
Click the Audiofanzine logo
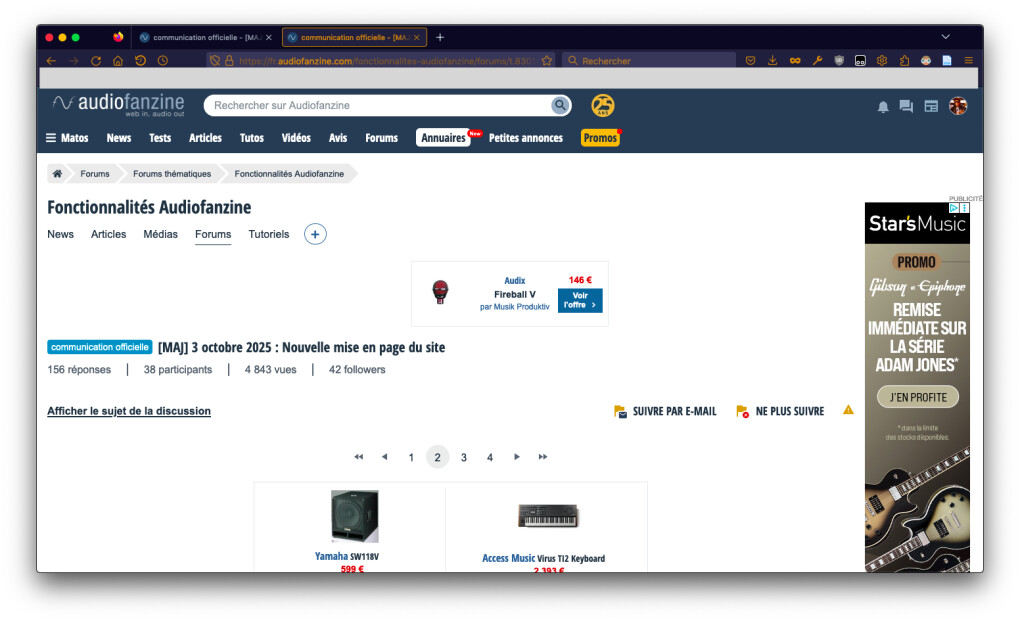(118, 104)
